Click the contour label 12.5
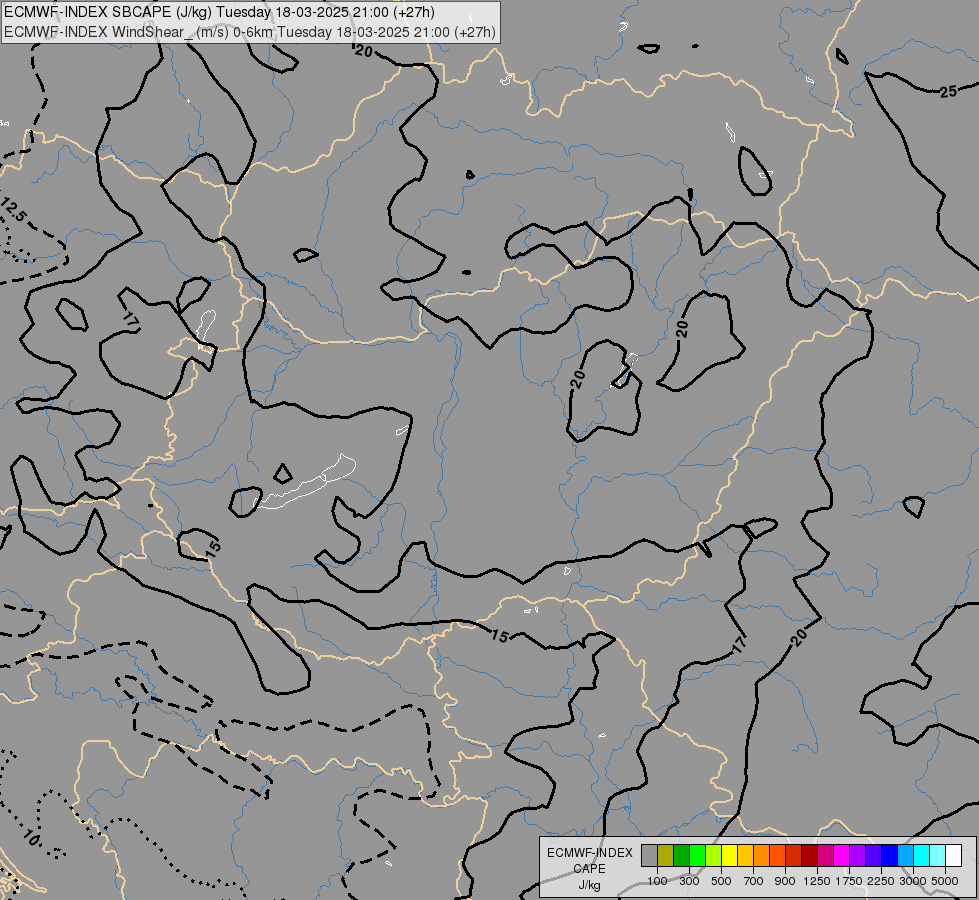979x900 pixels. (13, 210)
